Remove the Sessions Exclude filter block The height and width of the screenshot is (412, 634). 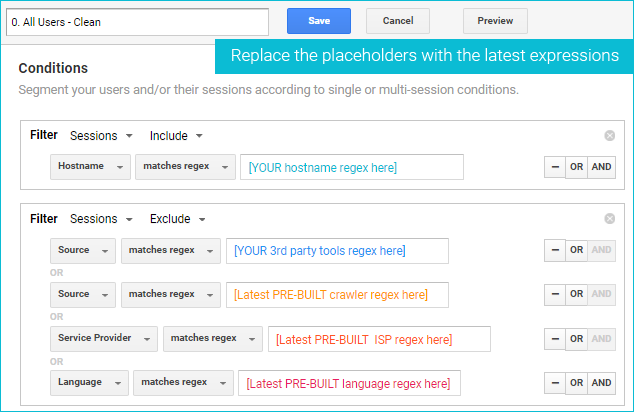609,219
